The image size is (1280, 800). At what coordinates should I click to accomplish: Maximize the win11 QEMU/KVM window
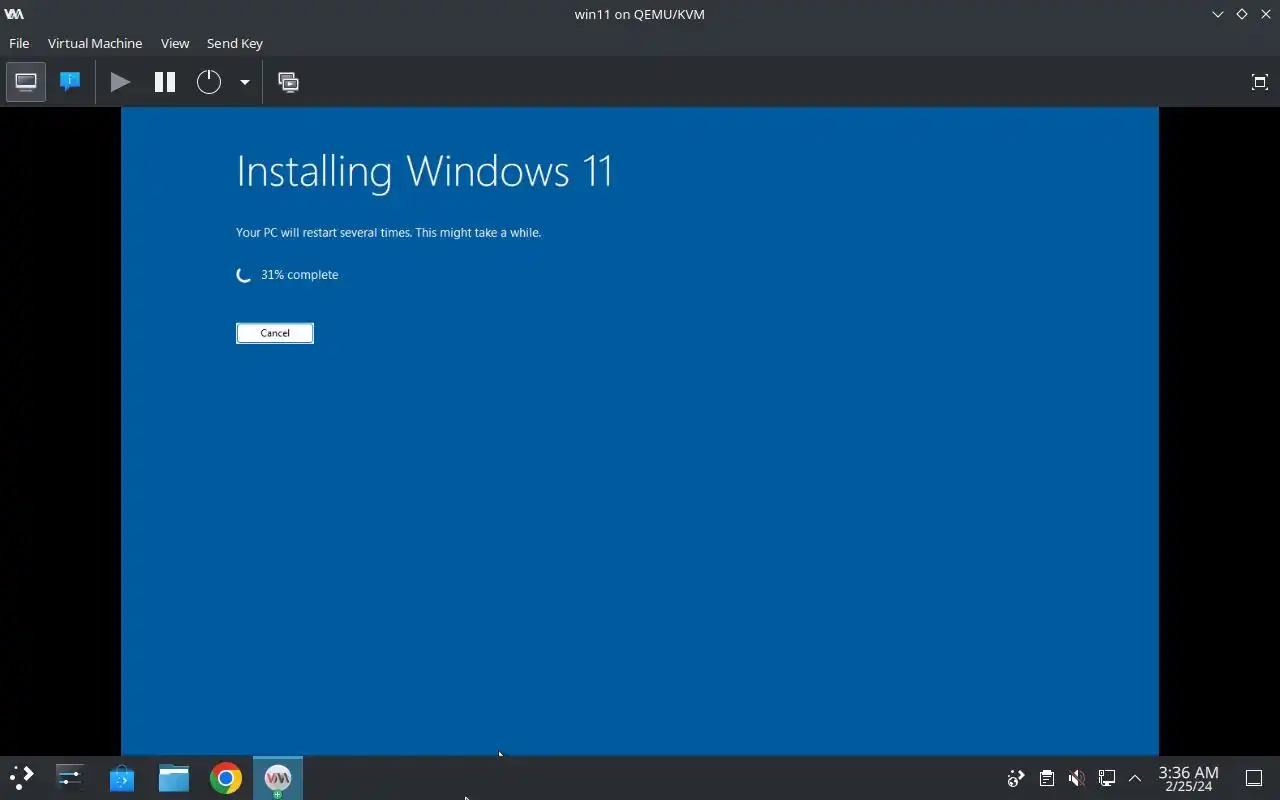(x=1241, y=14)
